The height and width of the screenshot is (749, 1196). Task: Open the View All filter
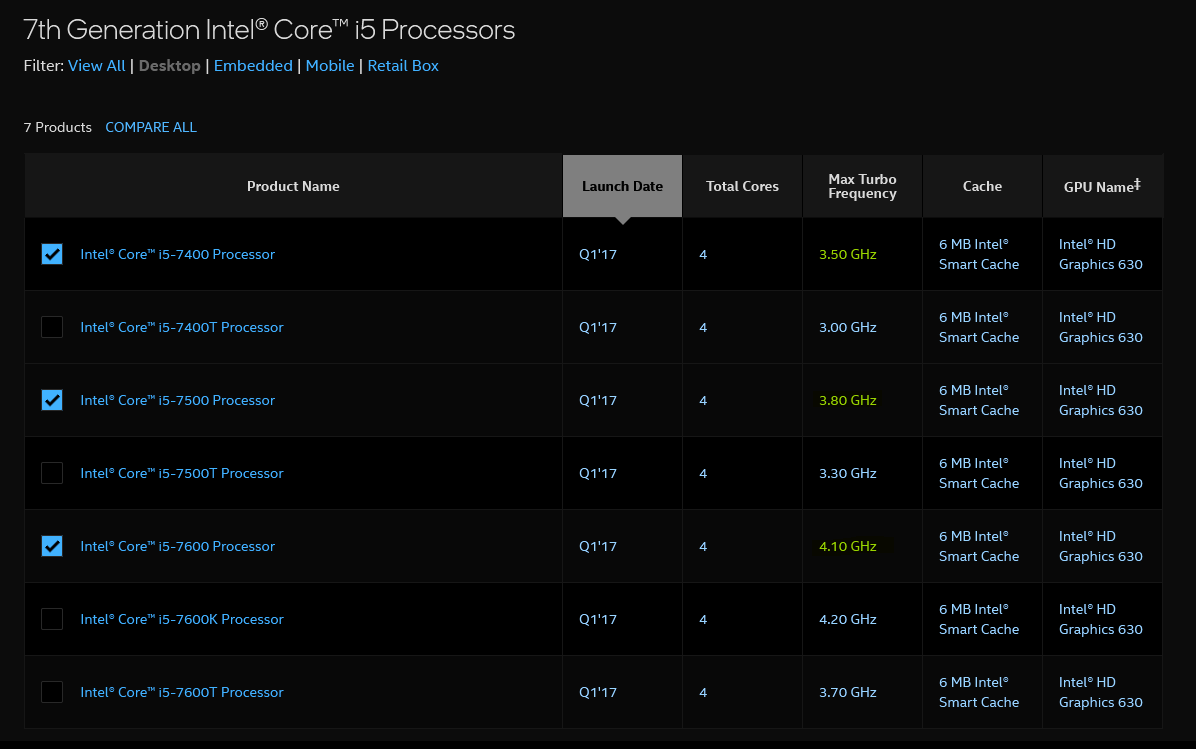[97, 66]
